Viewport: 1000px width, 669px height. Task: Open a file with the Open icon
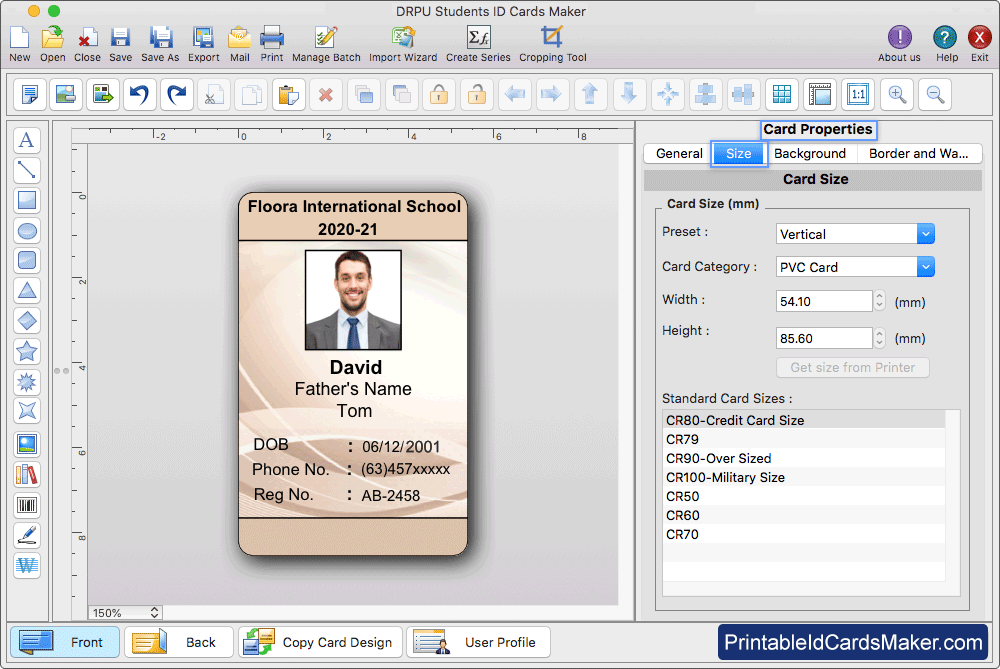pos(52,43)
